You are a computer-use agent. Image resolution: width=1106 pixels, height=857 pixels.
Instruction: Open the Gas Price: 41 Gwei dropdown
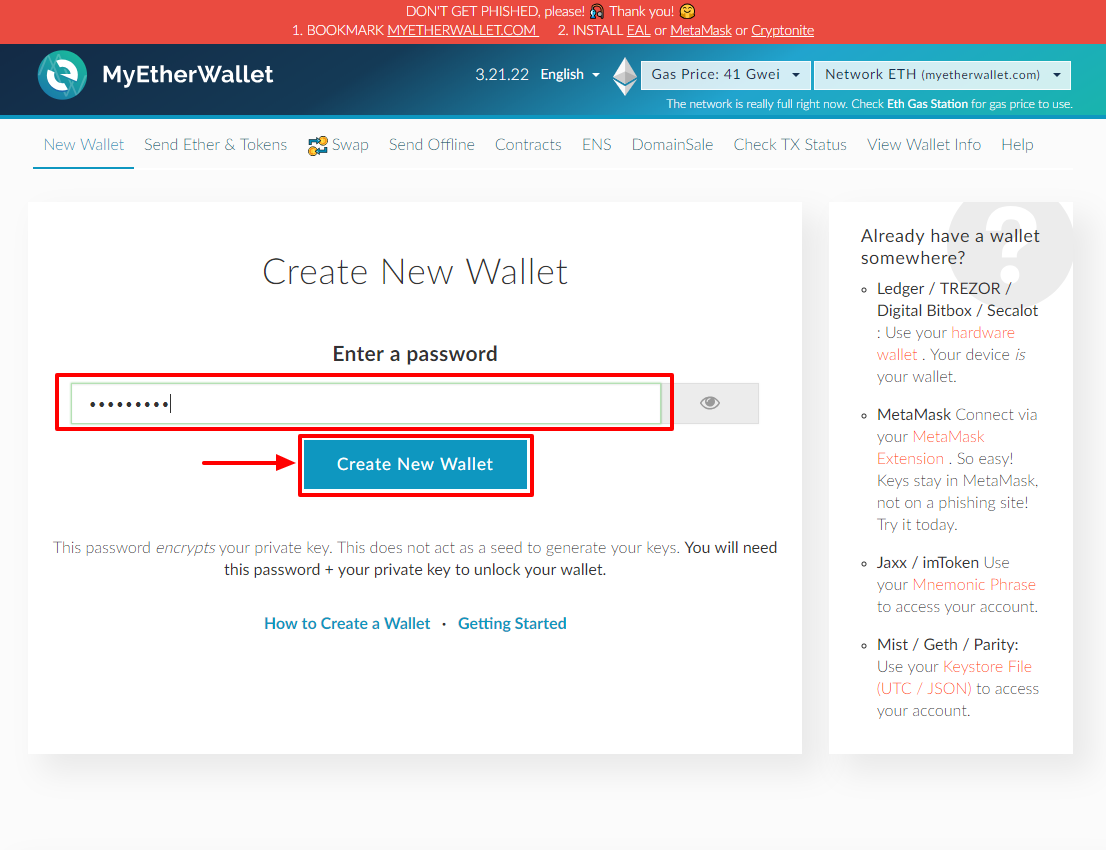point(725,75)
